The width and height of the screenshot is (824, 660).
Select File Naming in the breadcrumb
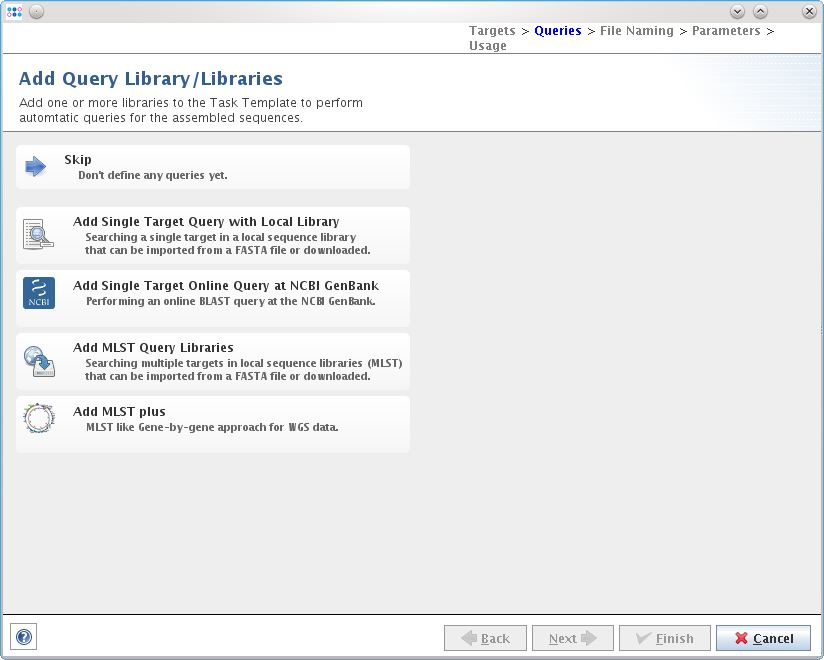(637, 30)
